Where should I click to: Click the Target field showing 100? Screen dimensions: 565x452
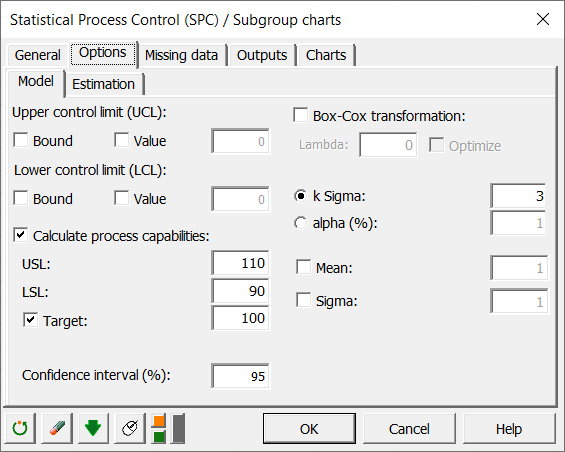[240, 318]
